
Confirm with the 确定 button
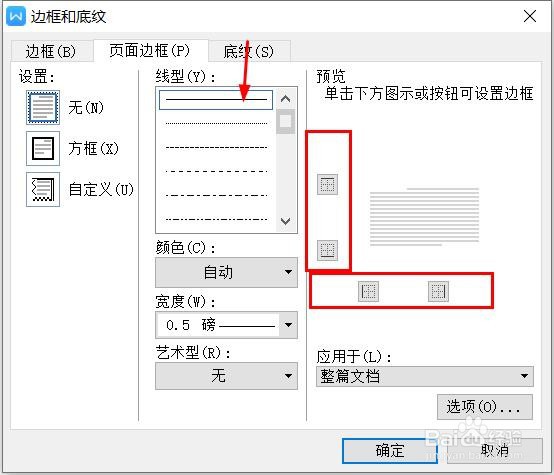pyautogui.click(x=390, y=451)
